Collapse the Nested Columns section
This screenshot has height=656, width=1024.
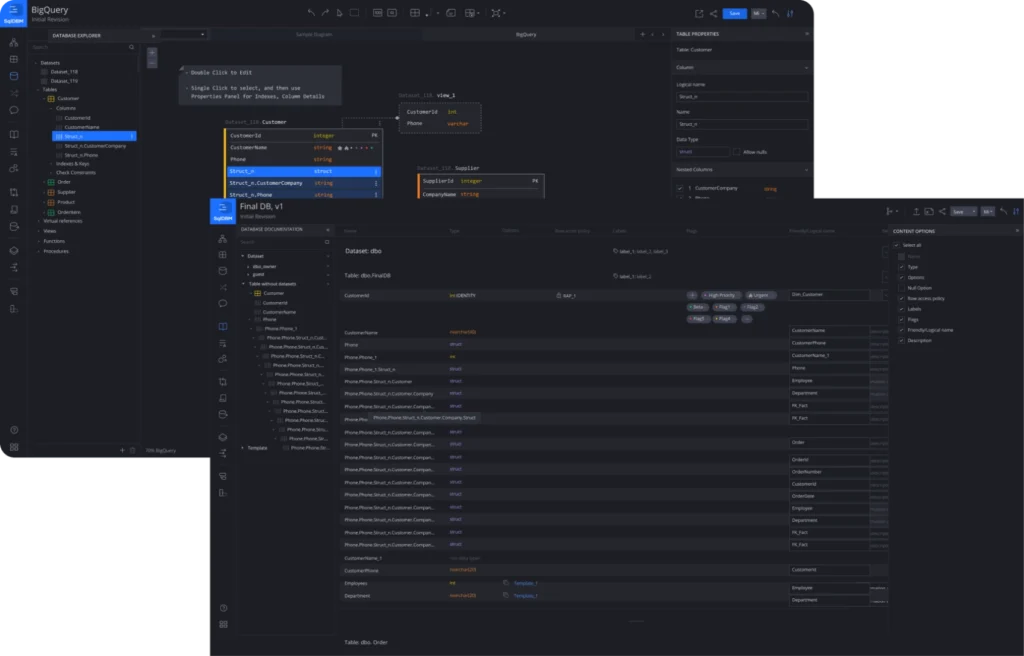coord(806,170)
